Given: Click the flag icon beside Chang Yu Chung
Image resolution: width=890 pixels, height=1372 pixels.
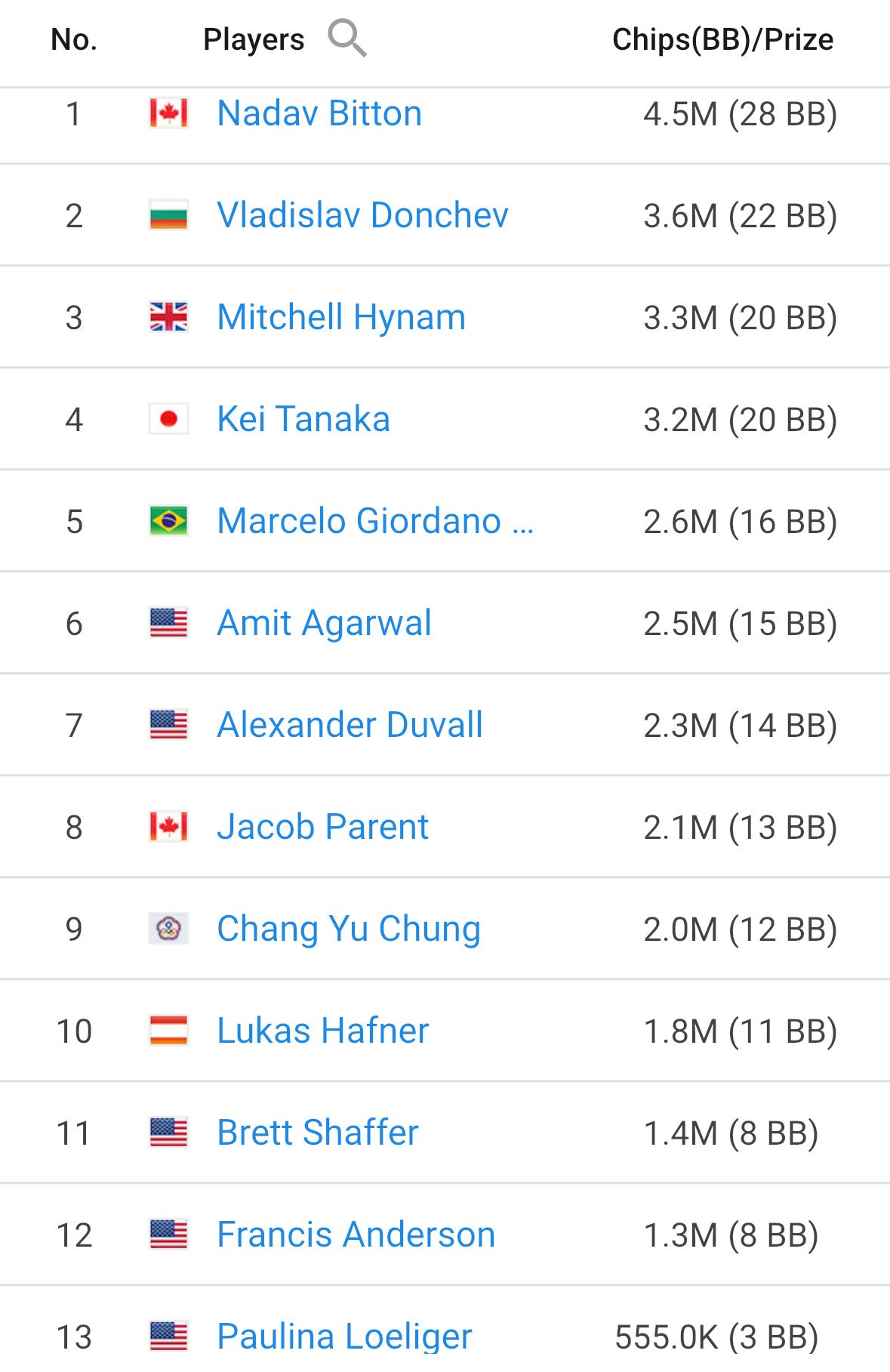Looking at the screenshot, I should click(x=168, y=929).
